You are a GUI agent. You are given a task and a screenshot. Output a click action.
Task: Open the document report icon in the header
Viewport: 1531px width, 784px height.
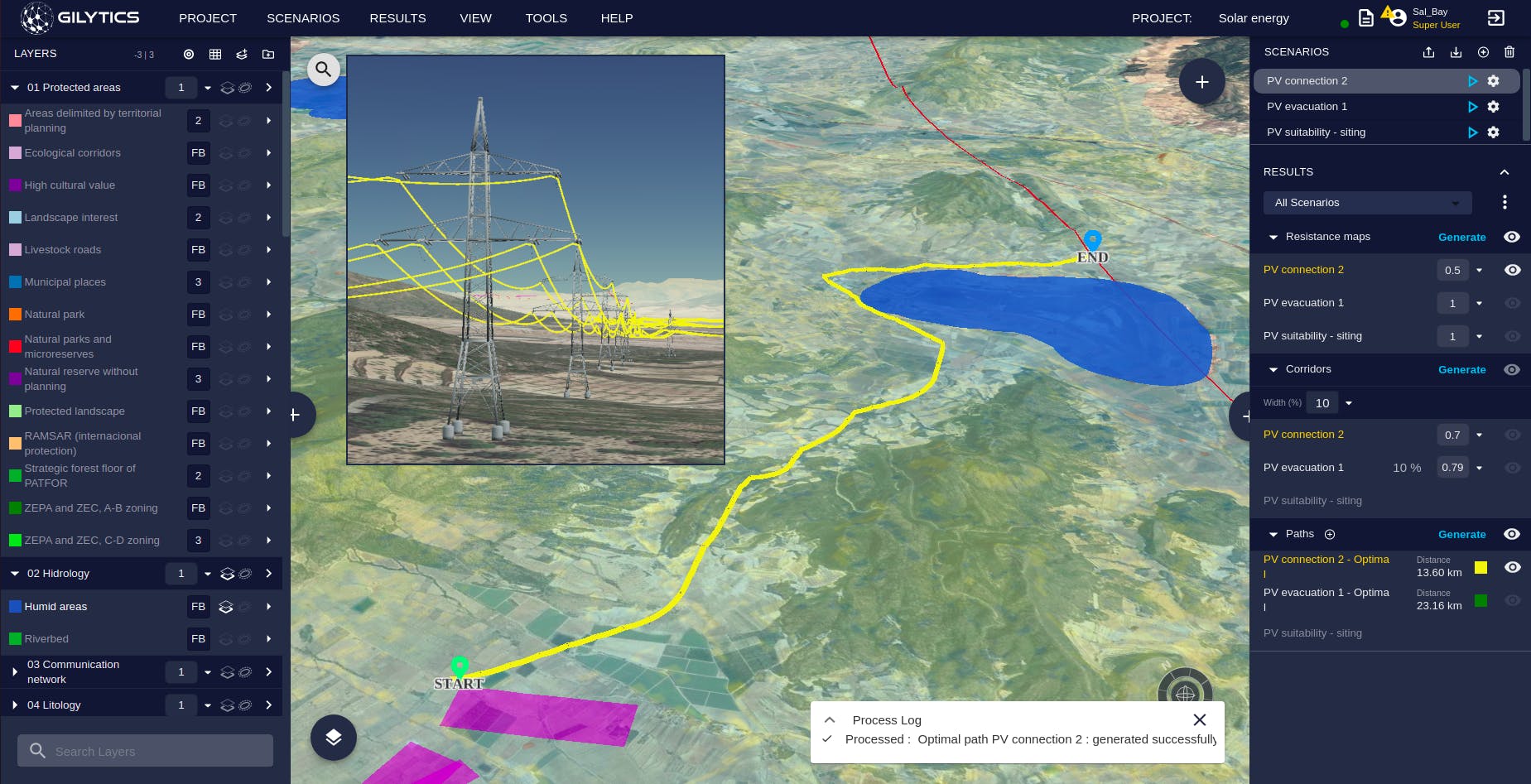1366,17
